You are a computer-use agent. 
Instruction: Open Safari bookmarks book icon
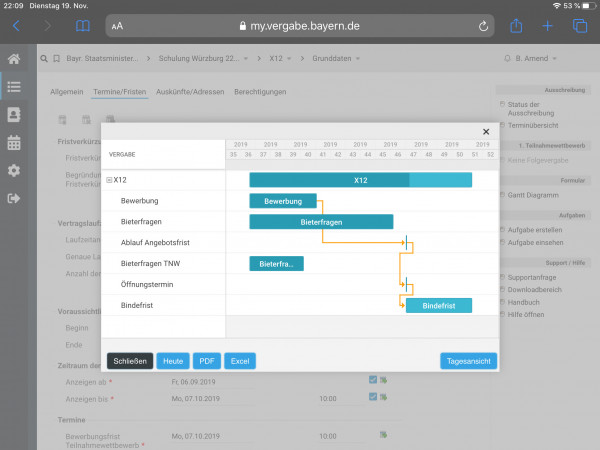pos(82,26)
